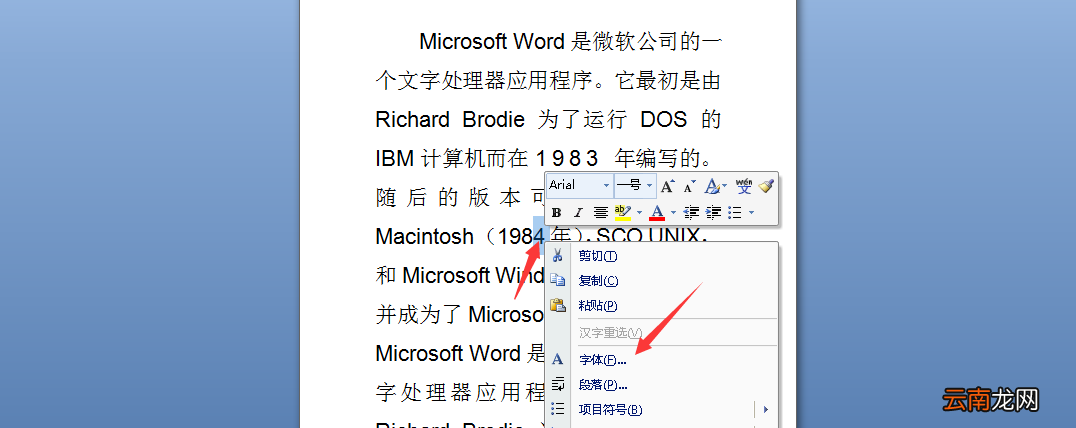Click the text 'Microsoft Word' in first line
Viewport: 1076px width, 428px height.
(492, 41)
